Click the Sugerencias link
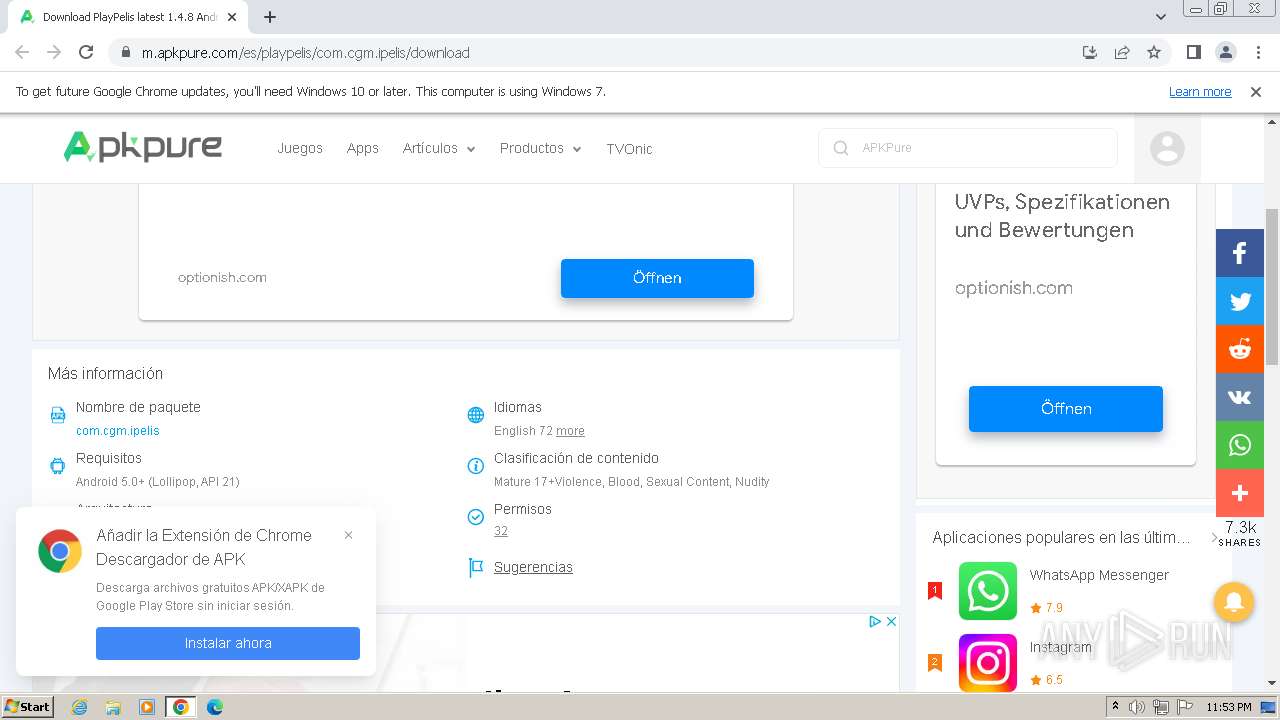The image size is (1280, 720). pos(533,567)
